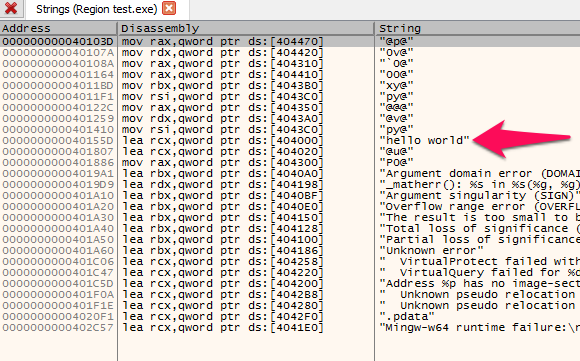Select disassembly lea rcx ds:[4041E0]

coord(223,328)
